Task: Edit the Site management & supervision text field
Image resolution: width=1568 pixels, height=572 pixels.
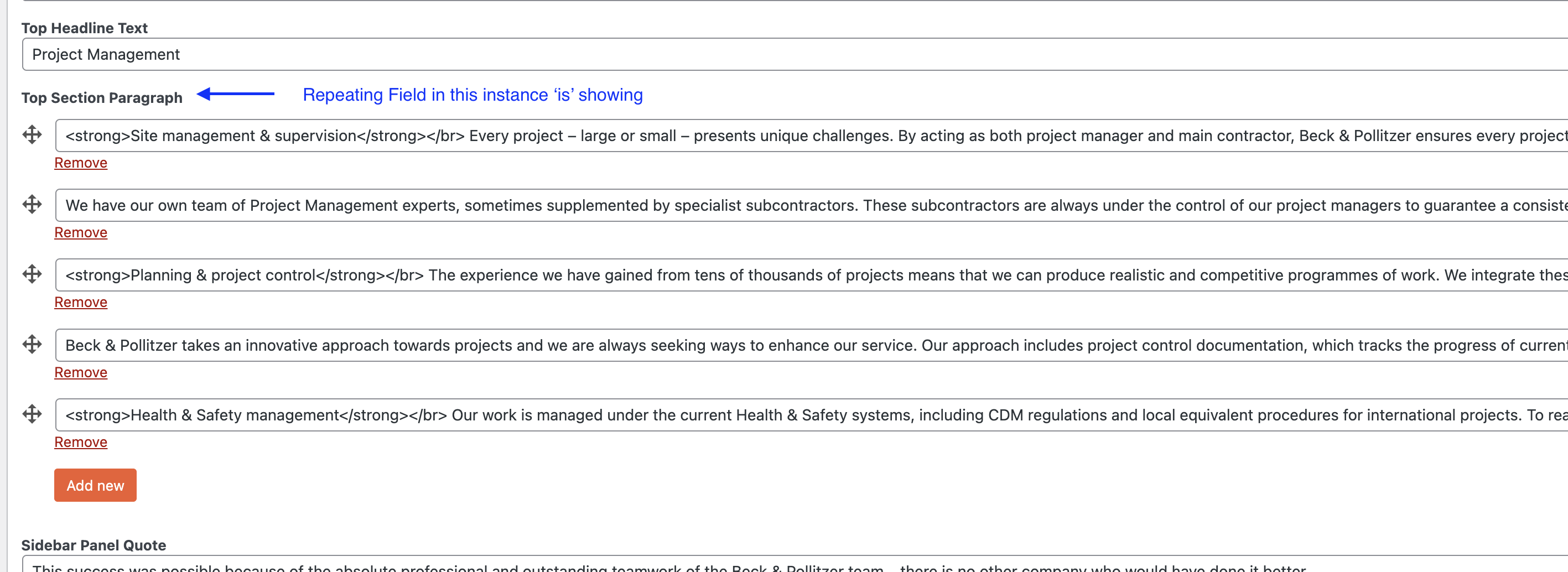Action: pyautogui.click(x=812, y=135)
